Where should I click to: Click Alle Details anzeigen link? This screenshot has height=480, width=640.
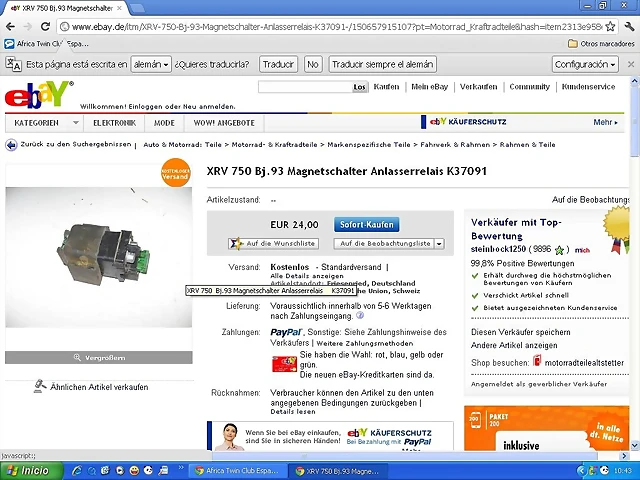307,276
